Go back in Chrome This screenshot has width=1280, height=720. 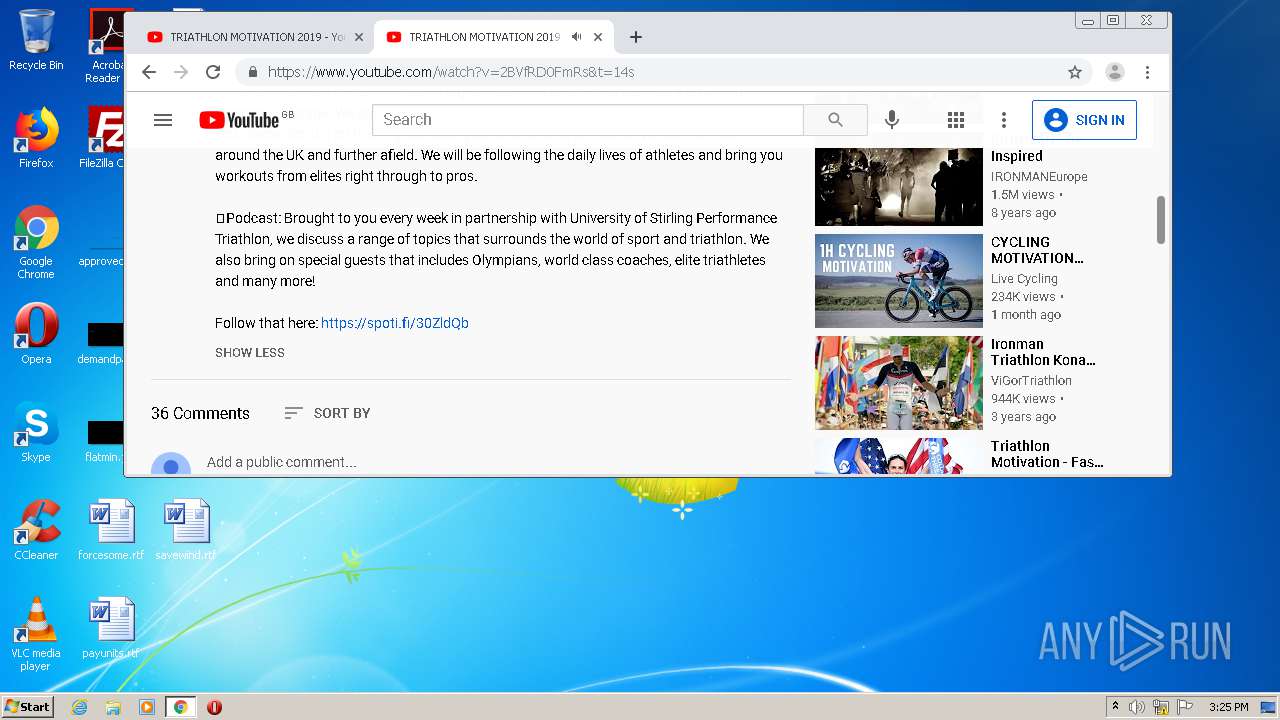click(149, 72)
